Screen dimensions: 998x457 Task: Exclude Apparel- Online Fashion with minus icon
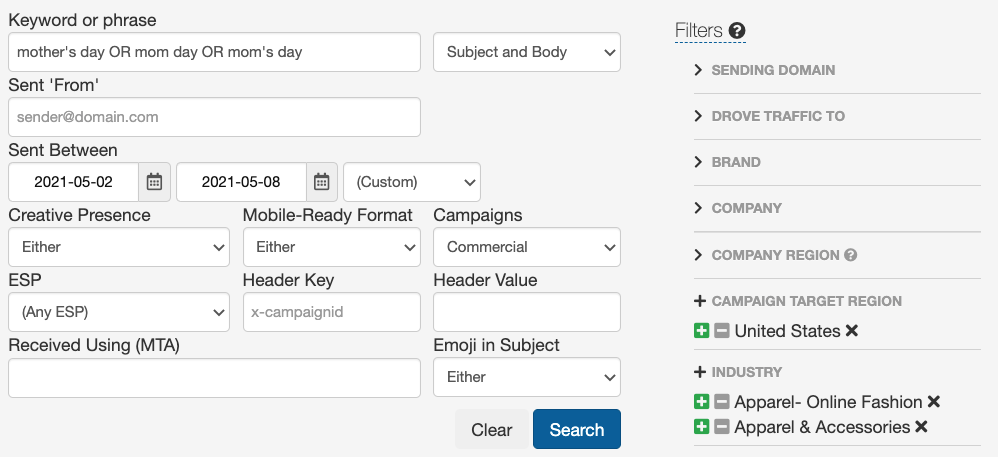click(721, 402)
